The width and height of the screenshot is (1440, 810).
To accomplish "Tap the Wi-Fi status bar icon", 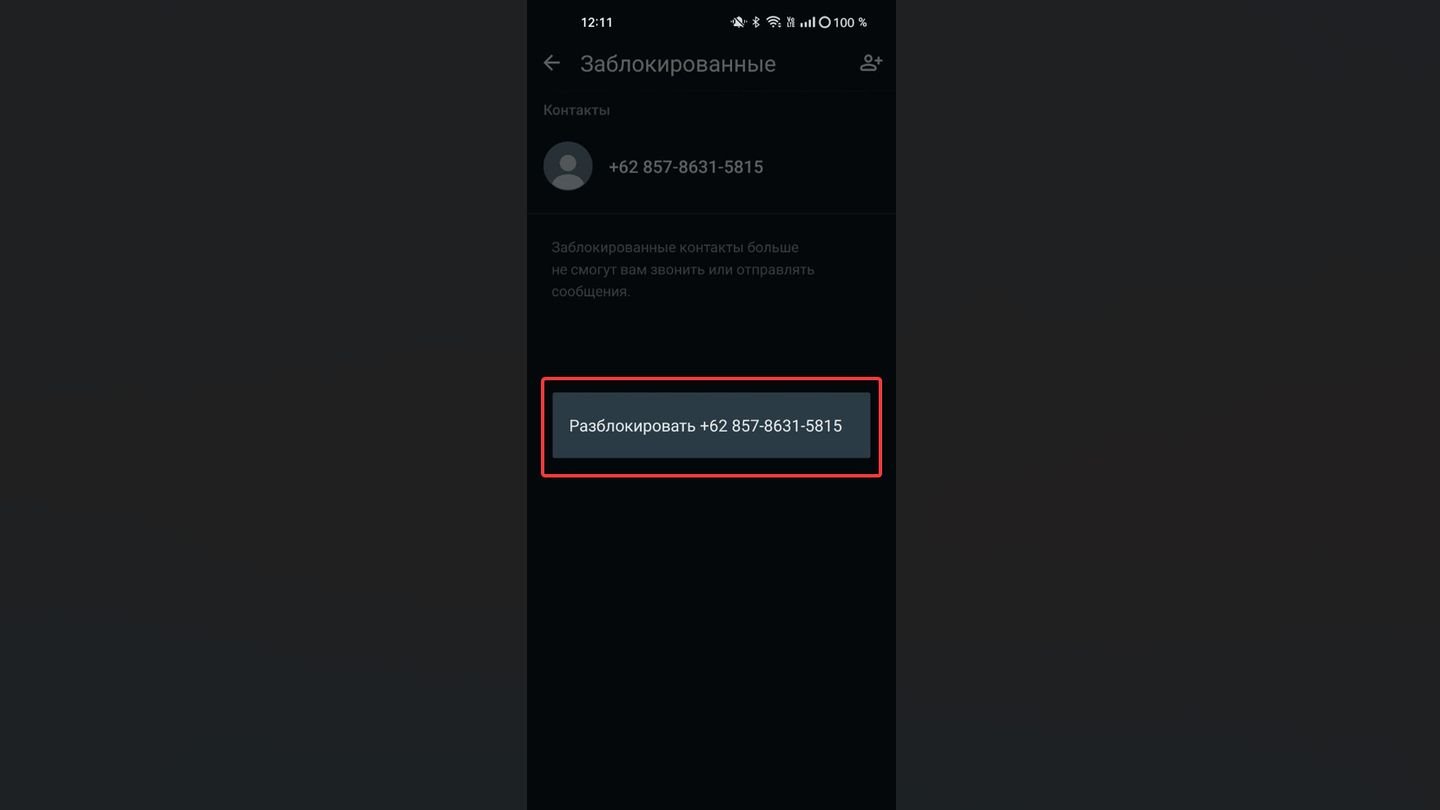I will tap(773, 22).
